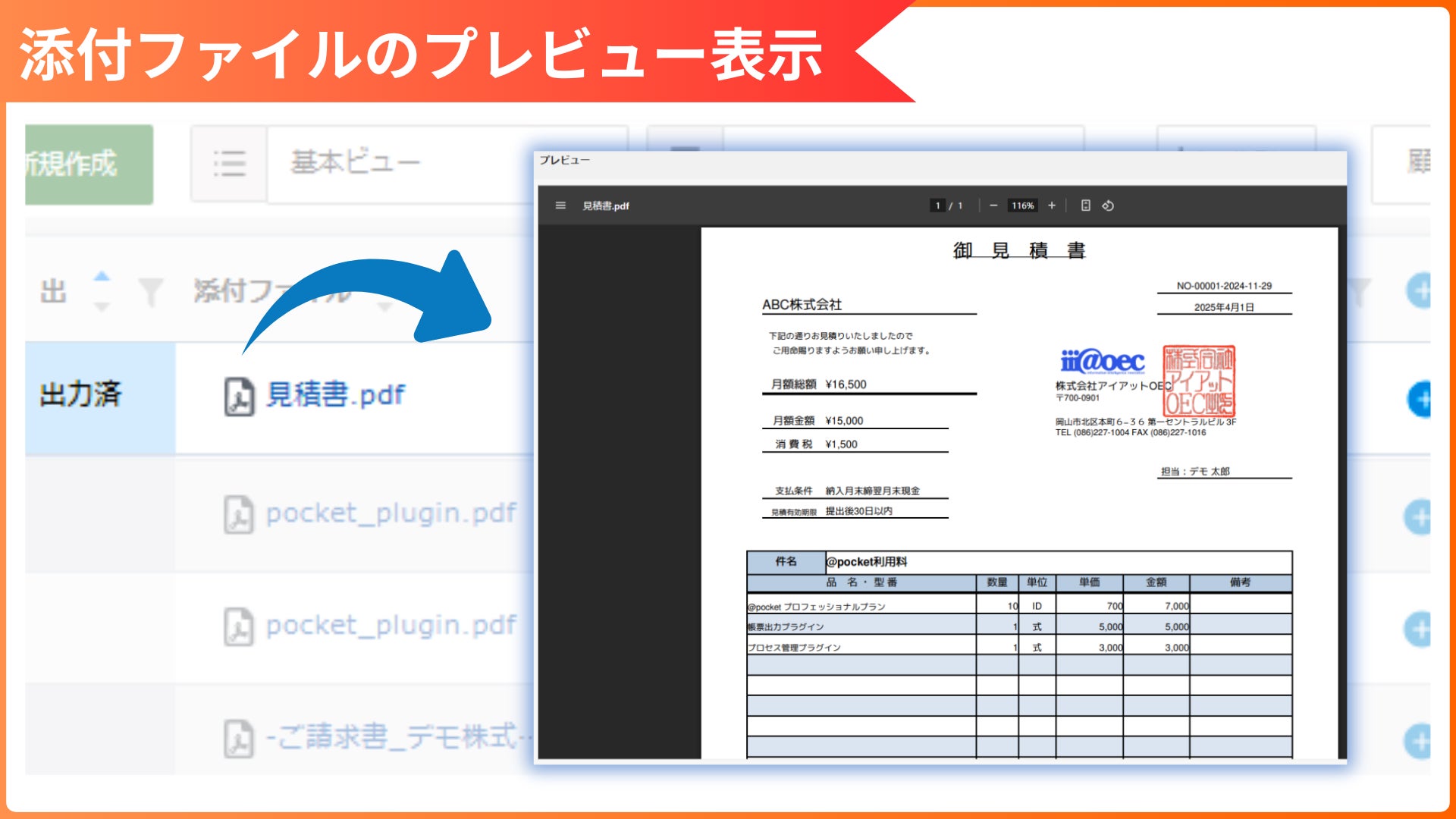Sort the 出 column ascending using up arrow

click(x=102, y=277)
